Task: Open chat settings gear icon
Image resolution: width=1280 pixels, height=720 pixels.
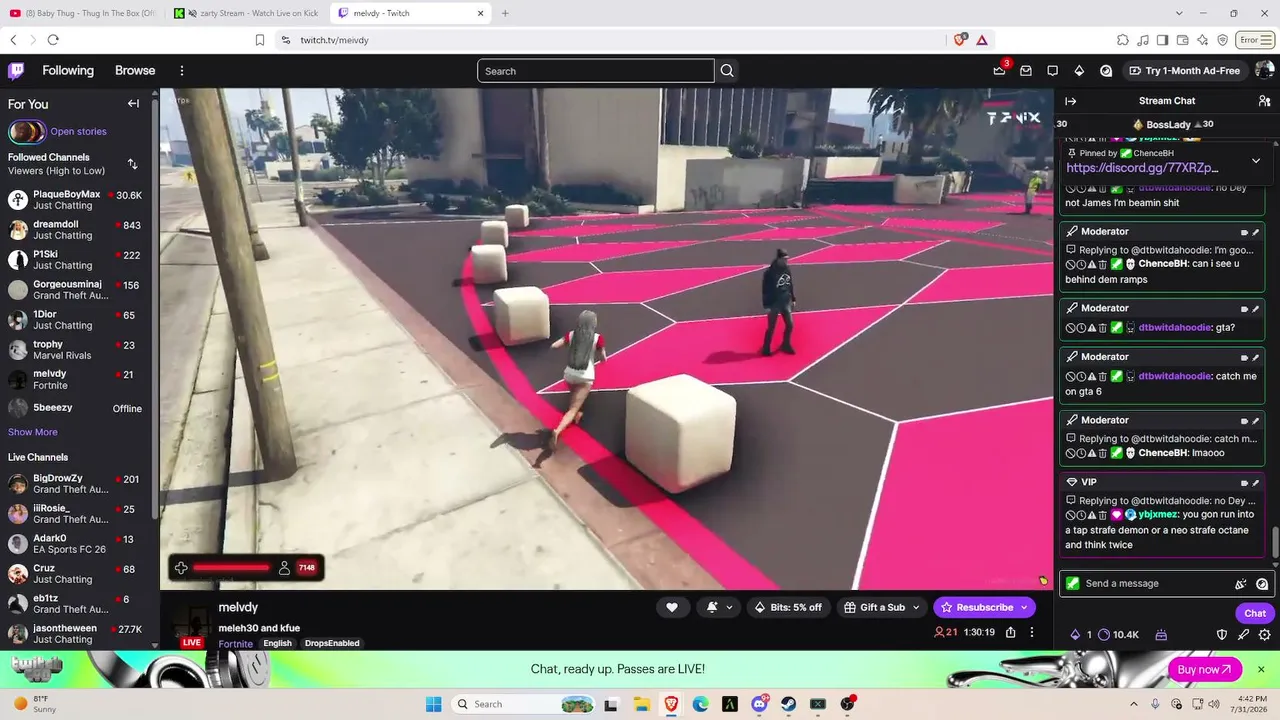Action: pos(1264,635)
